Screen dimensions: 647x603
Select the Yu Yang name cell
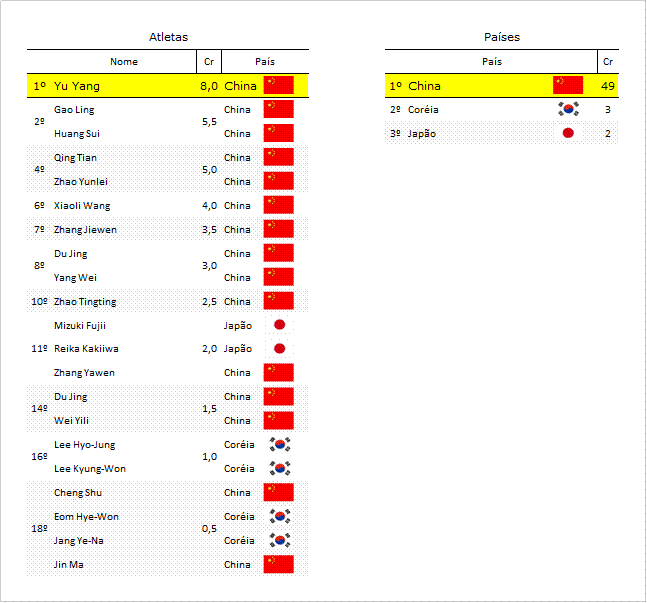pos(77,86)
